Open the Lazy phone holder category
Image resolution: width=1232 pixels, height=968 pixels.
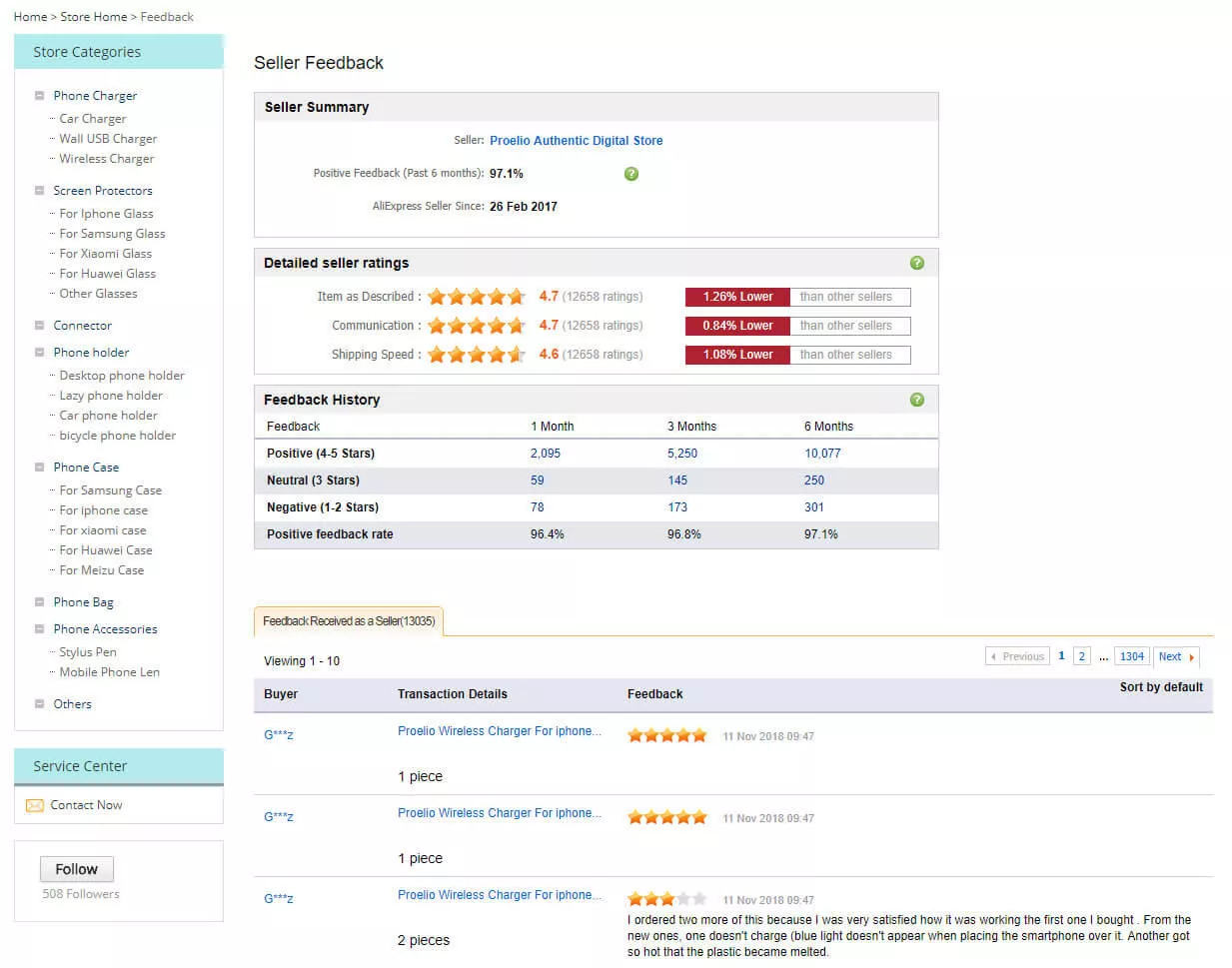pos(111,396)
